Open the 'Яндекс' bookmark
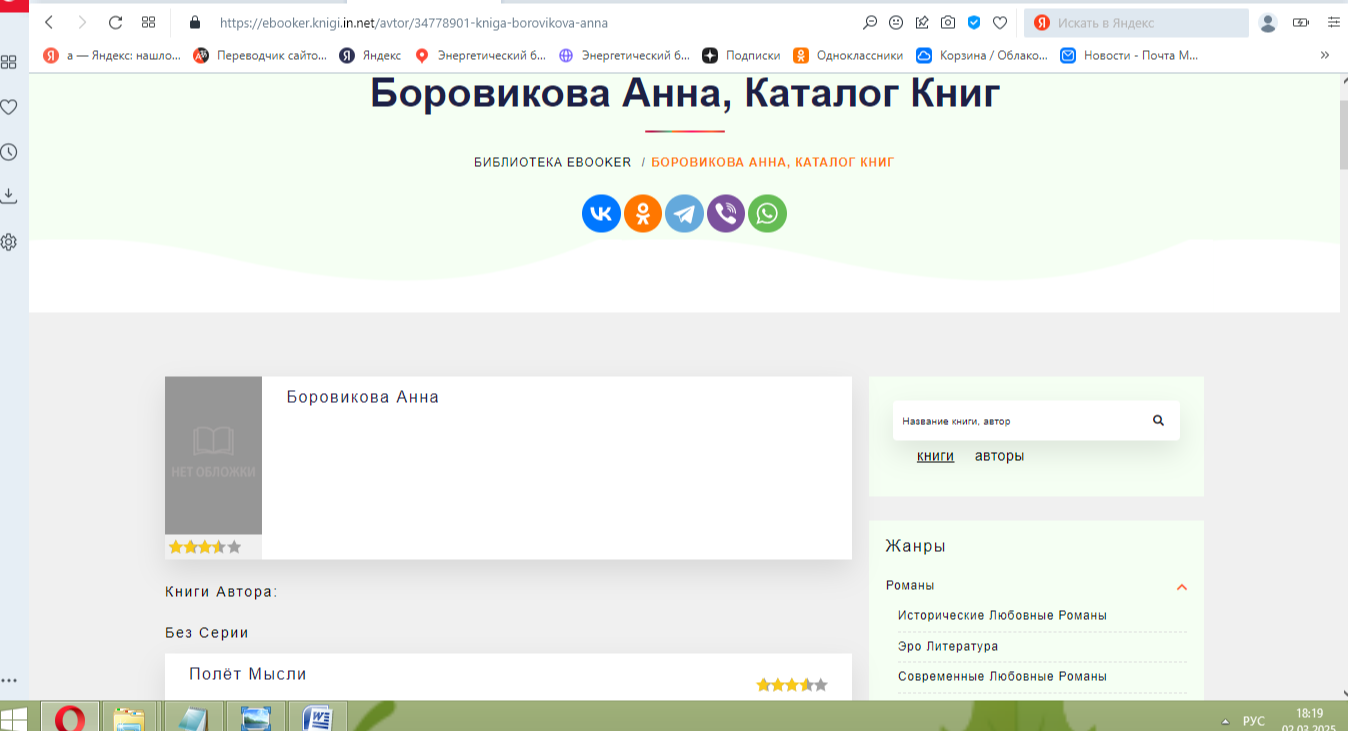Image resolution: width=1348 pixels, height=731 pixels. pos(370,55)
